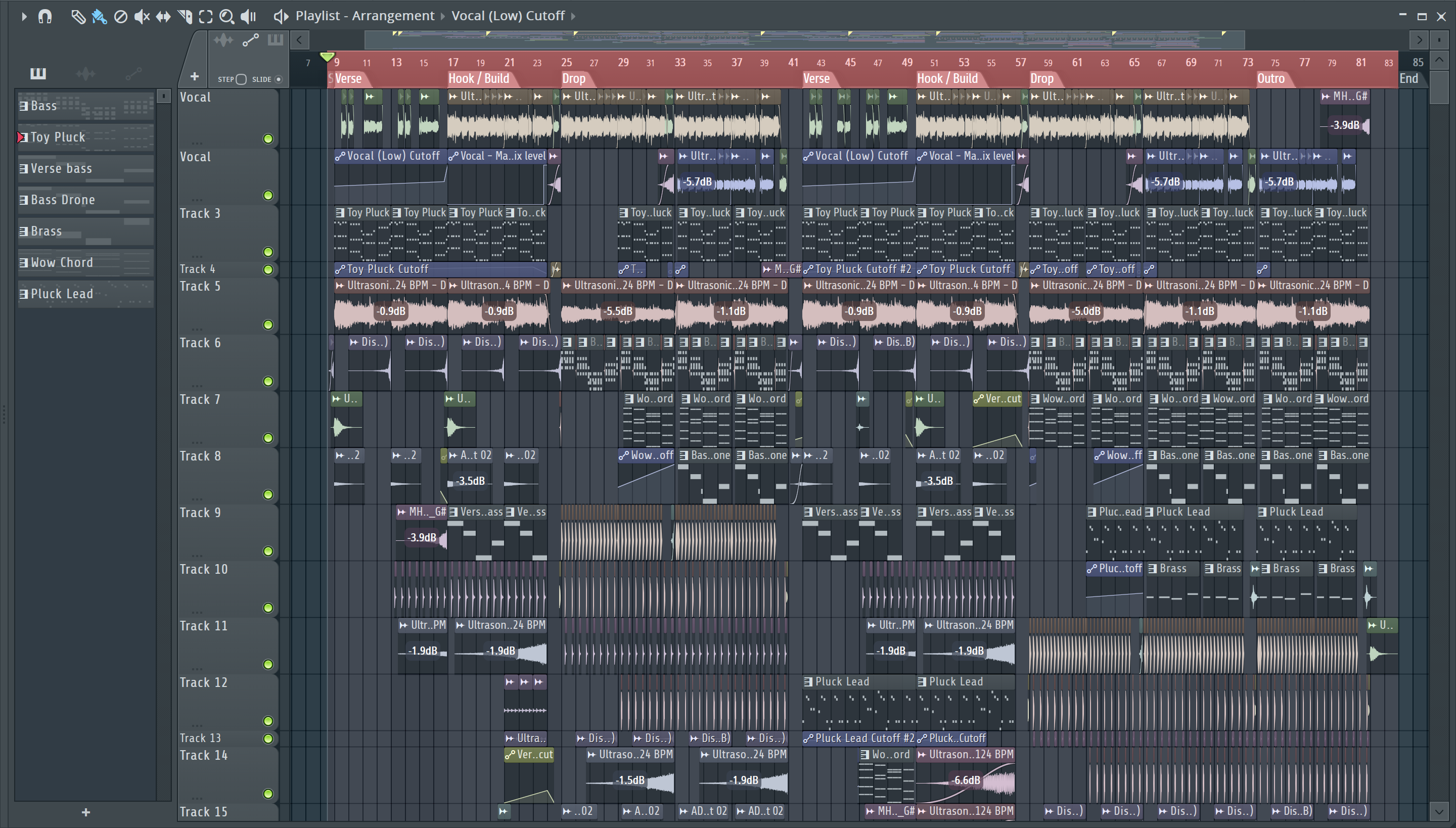Image resolution: width=1456 pixels, height=828 pixels.
Task: Mute the second Vocal track
Action: [x=268, y=196]
